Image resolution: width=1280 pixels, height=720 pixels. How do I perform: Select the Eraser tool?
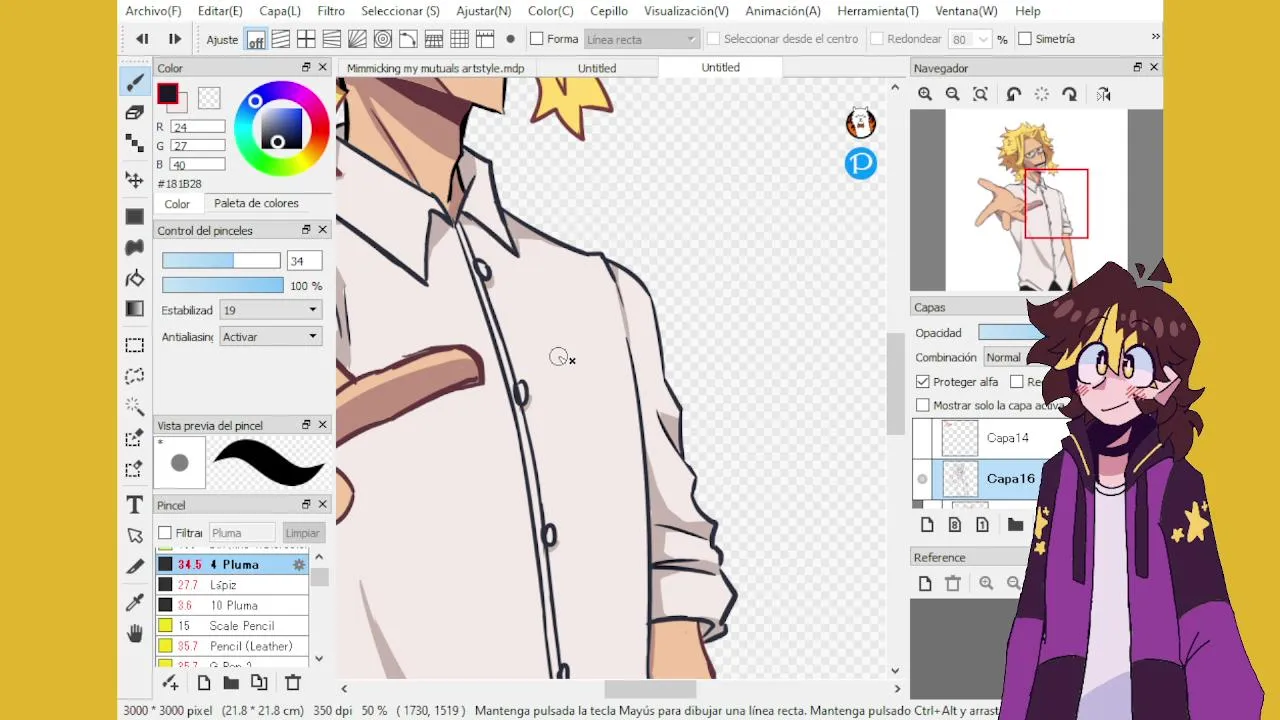click(x=135, y=113)
